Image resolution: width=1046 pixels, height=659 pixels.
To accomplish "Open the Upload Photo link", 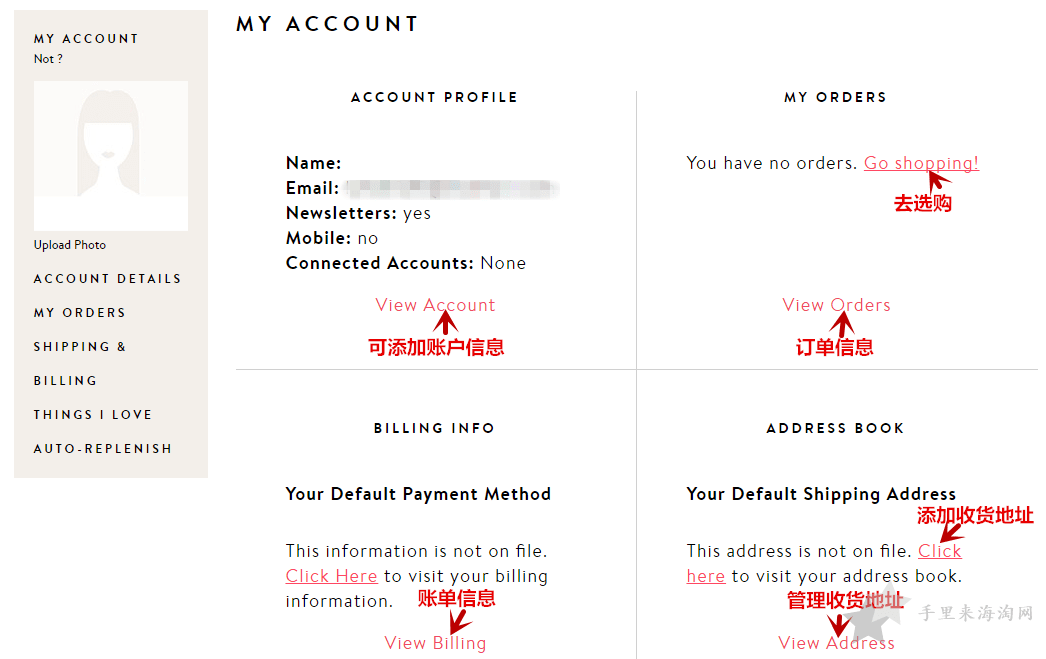I will [70, 245].
